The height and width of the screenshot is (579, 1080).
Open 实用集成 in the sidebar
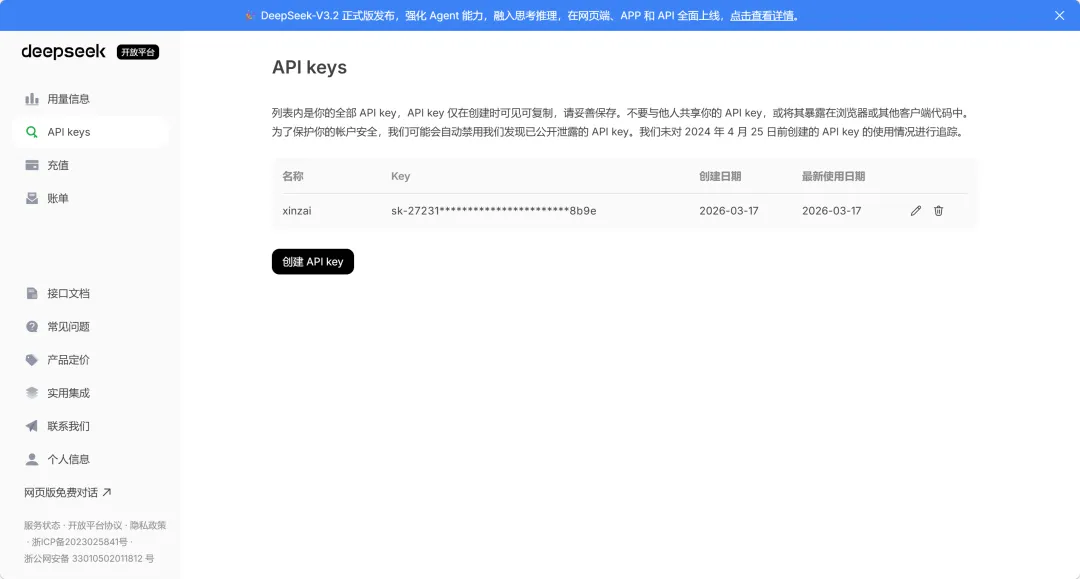pyautogui.click(x=90, y=392)
